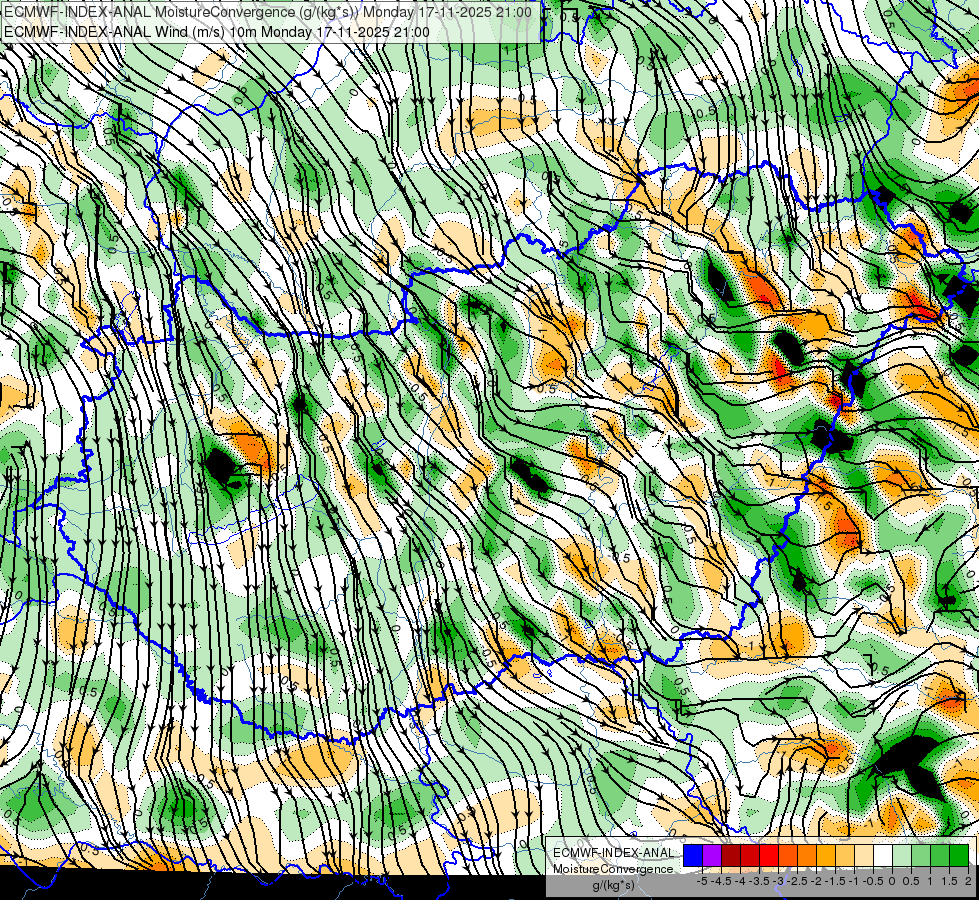This screenshot has height=900, width=979.
Task: Click the legend tick value '-4'
Action: click(x=740, y=881)
